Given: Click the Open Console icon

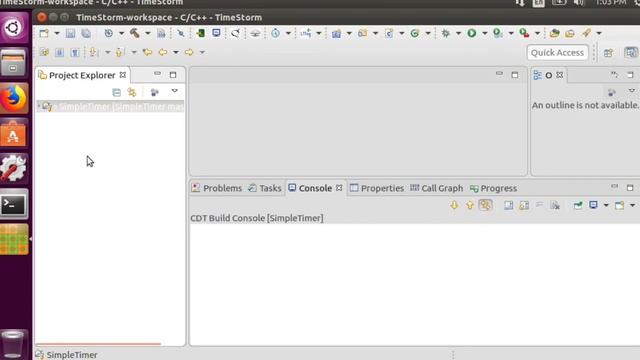Looking at the screenshot, I should 619,205.
